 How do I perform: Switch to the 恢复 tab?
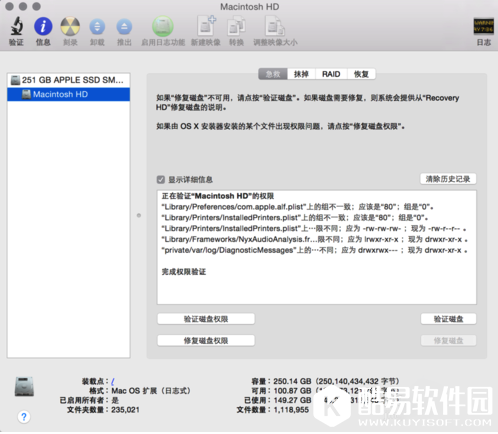click(361, 74)
